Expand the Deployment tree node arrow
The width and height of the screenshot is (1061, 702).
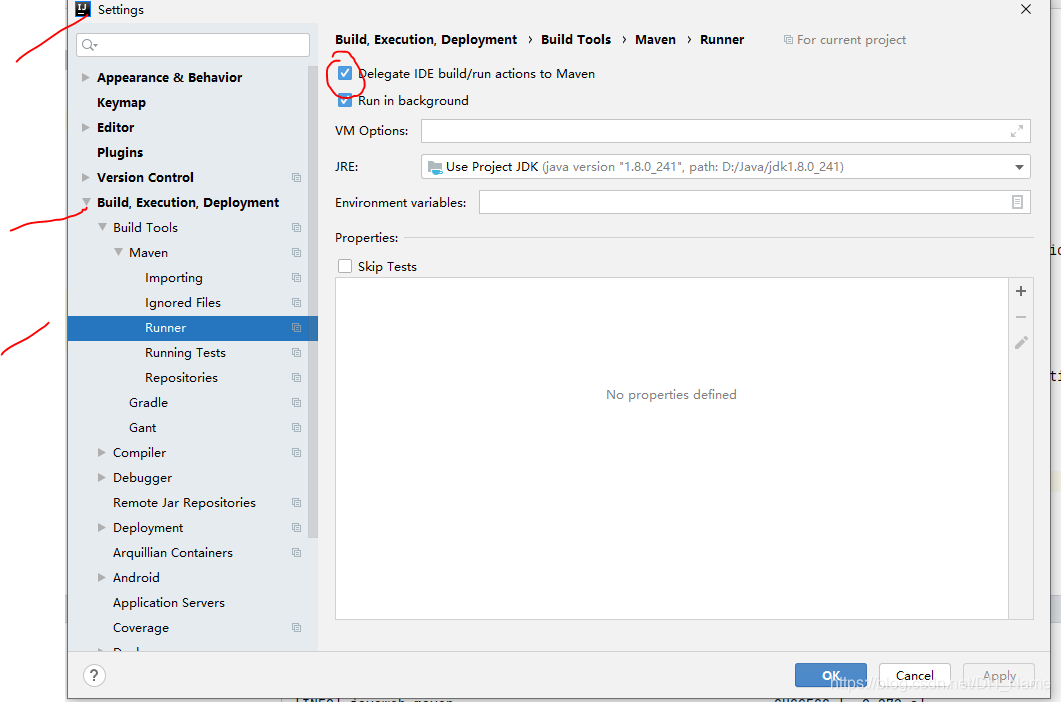[101, 527]
